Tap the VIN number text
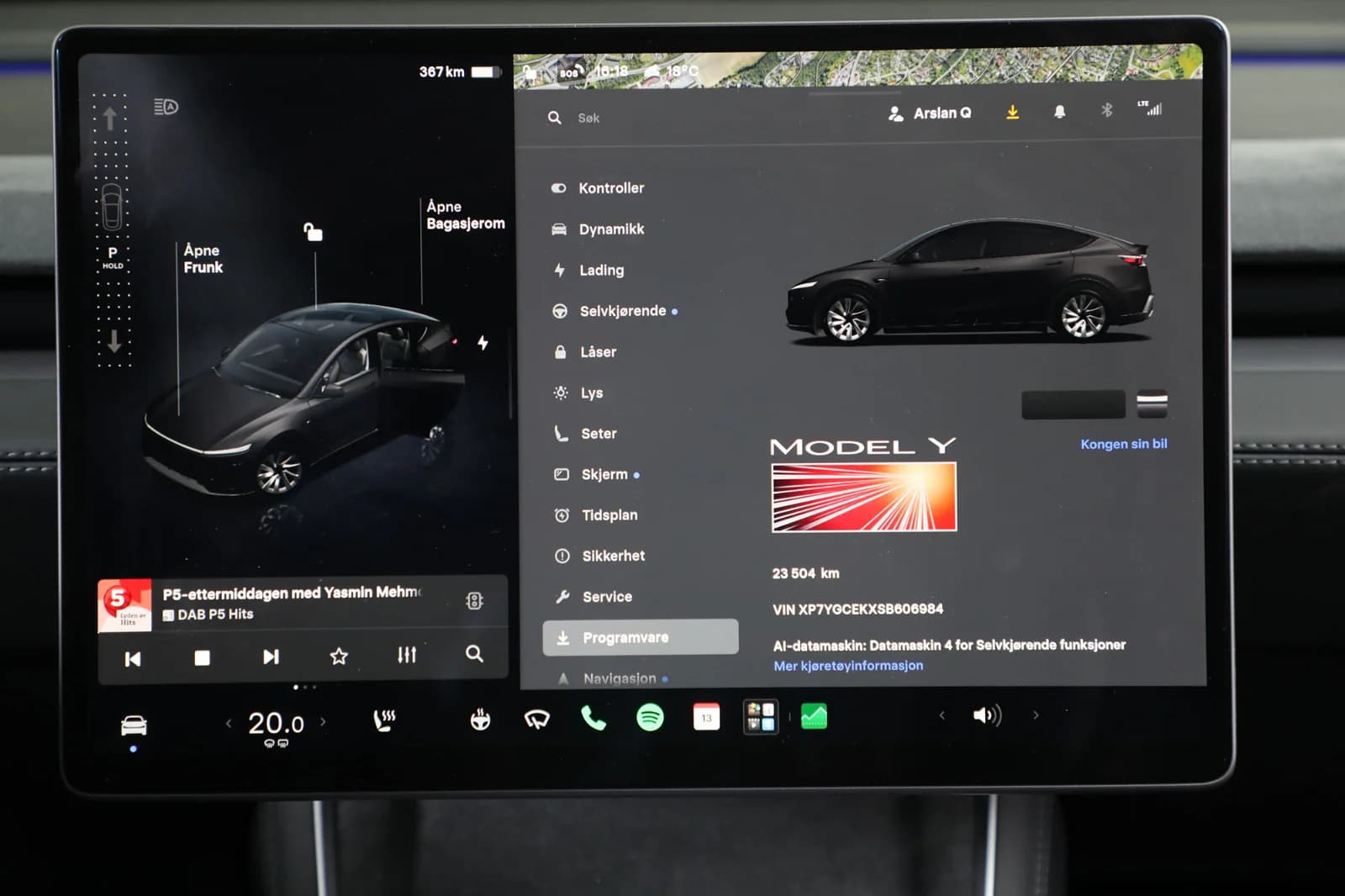1345x896 pixels. click(857, 609)
